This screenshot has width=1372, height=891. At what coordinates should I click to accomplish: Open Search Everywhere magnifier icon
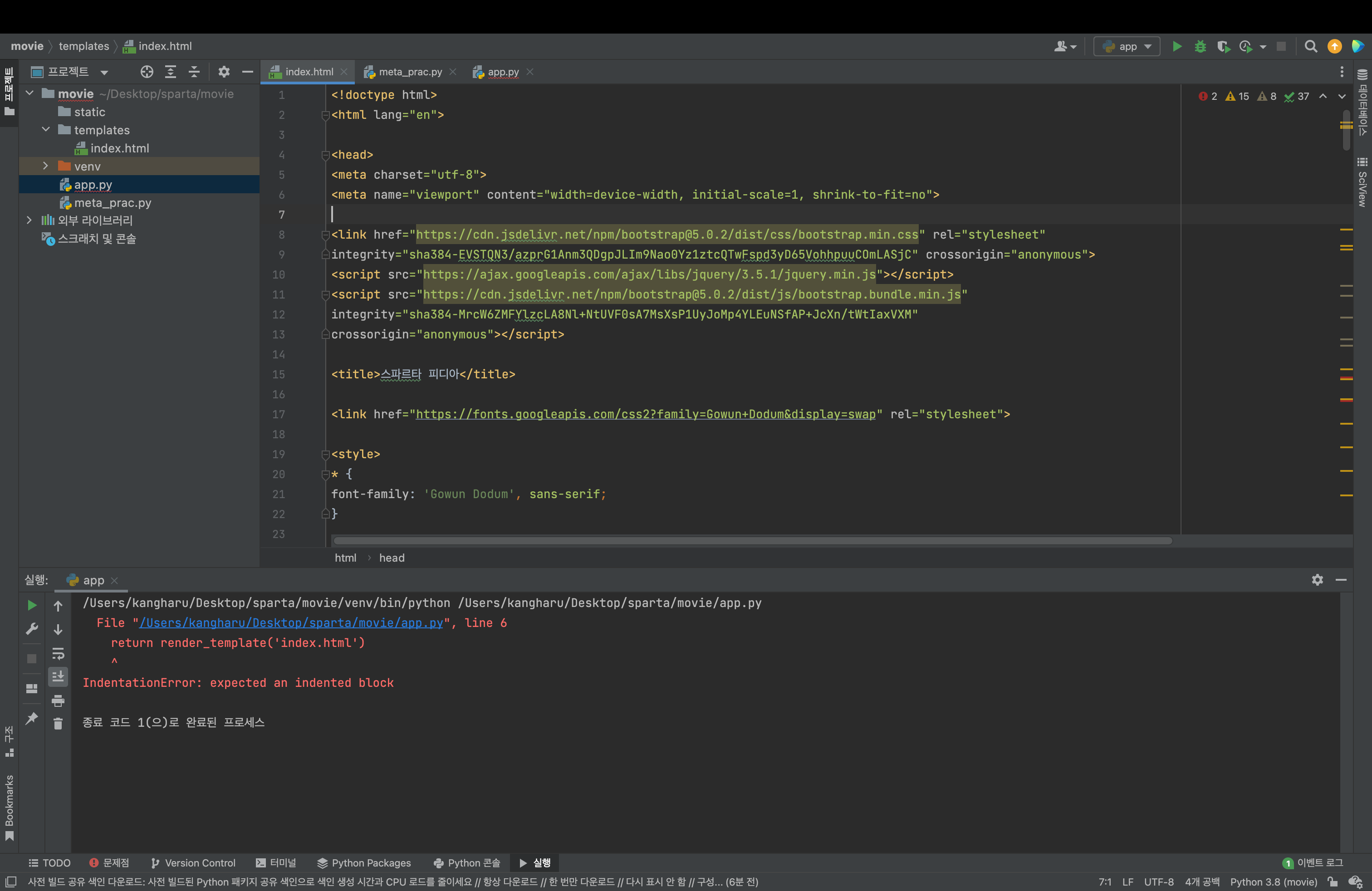[1311, 46]
